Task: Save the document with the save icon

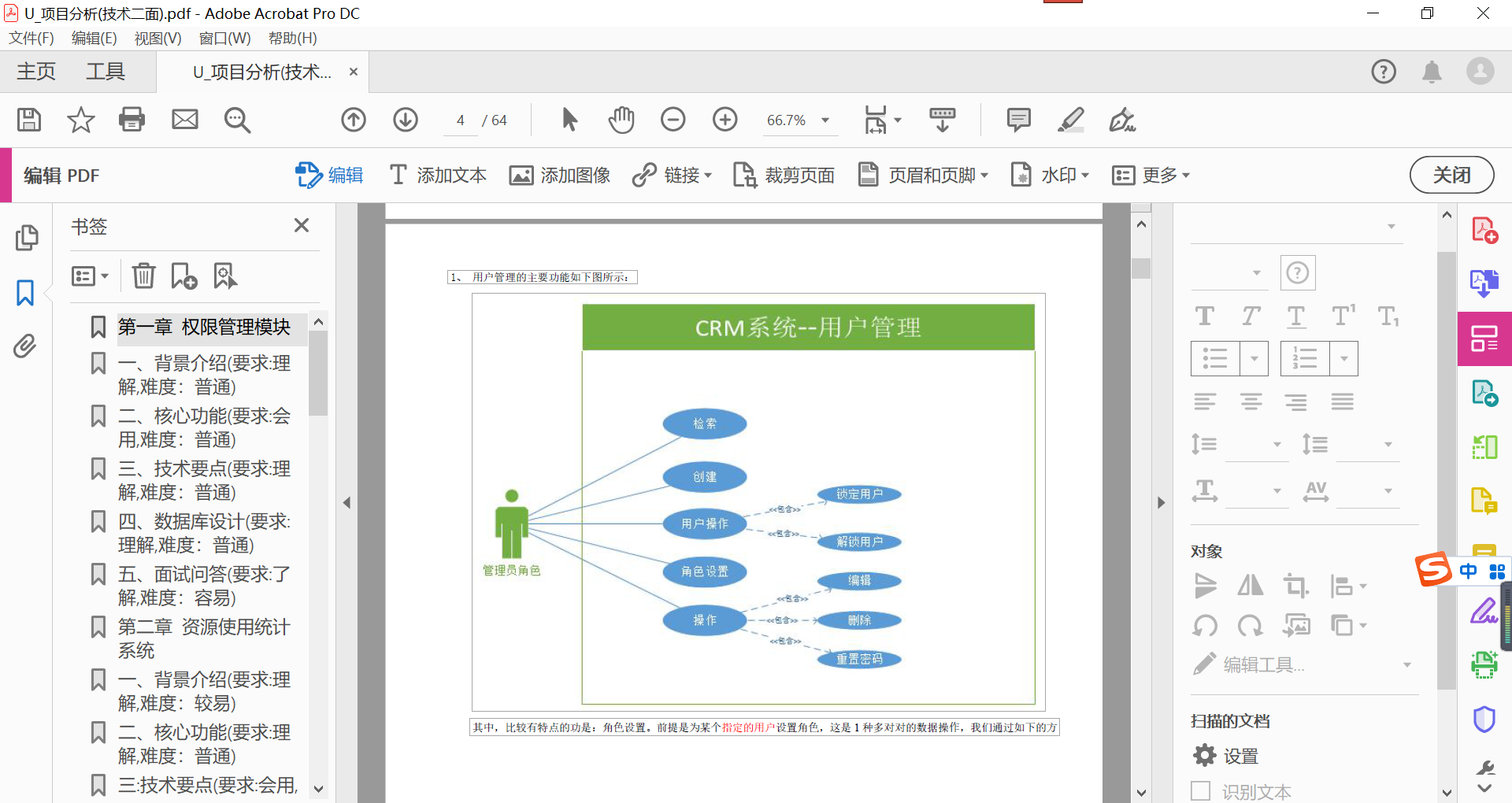Action: [28, 120]
